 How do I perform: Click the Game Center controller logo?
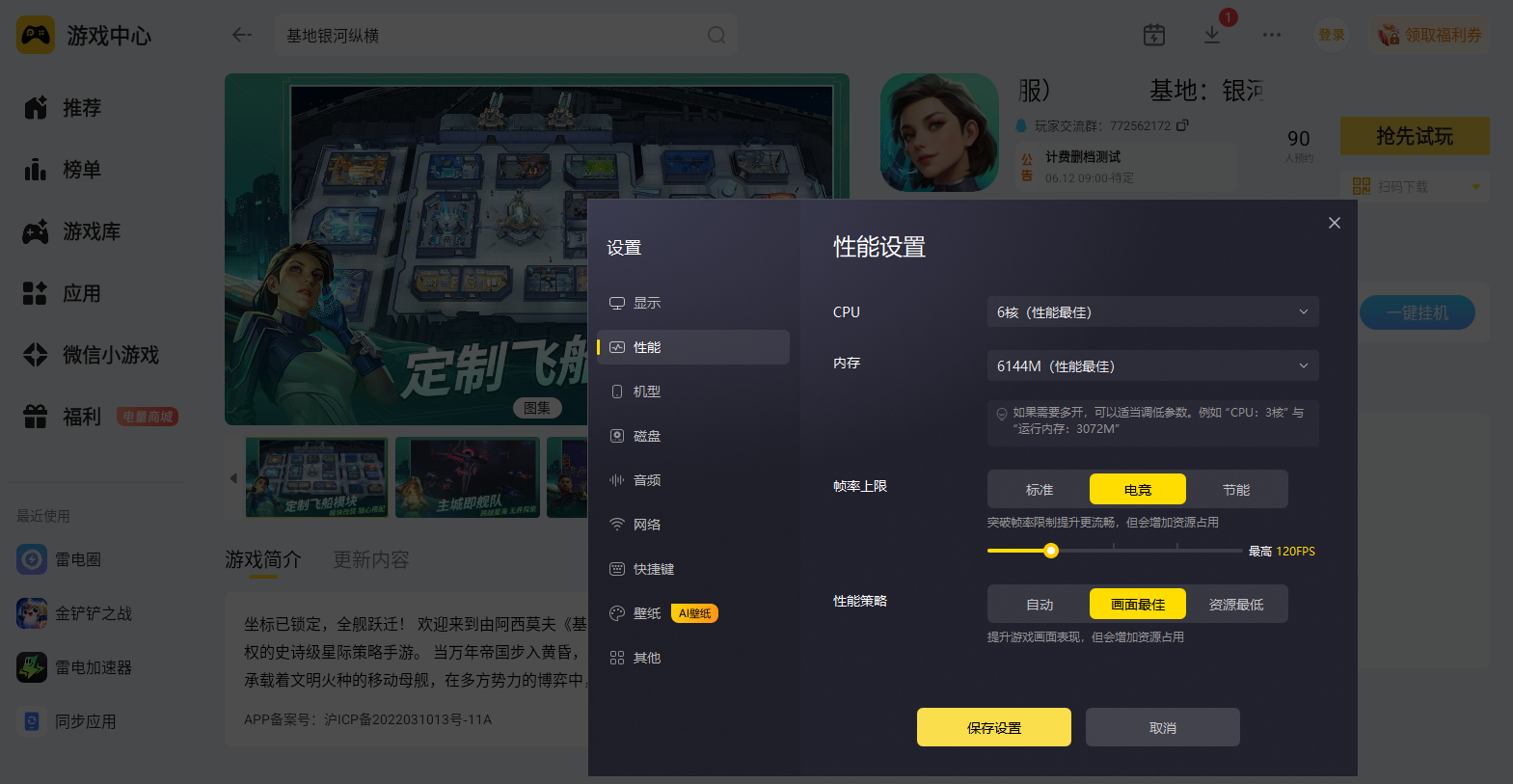click(36, 36)
